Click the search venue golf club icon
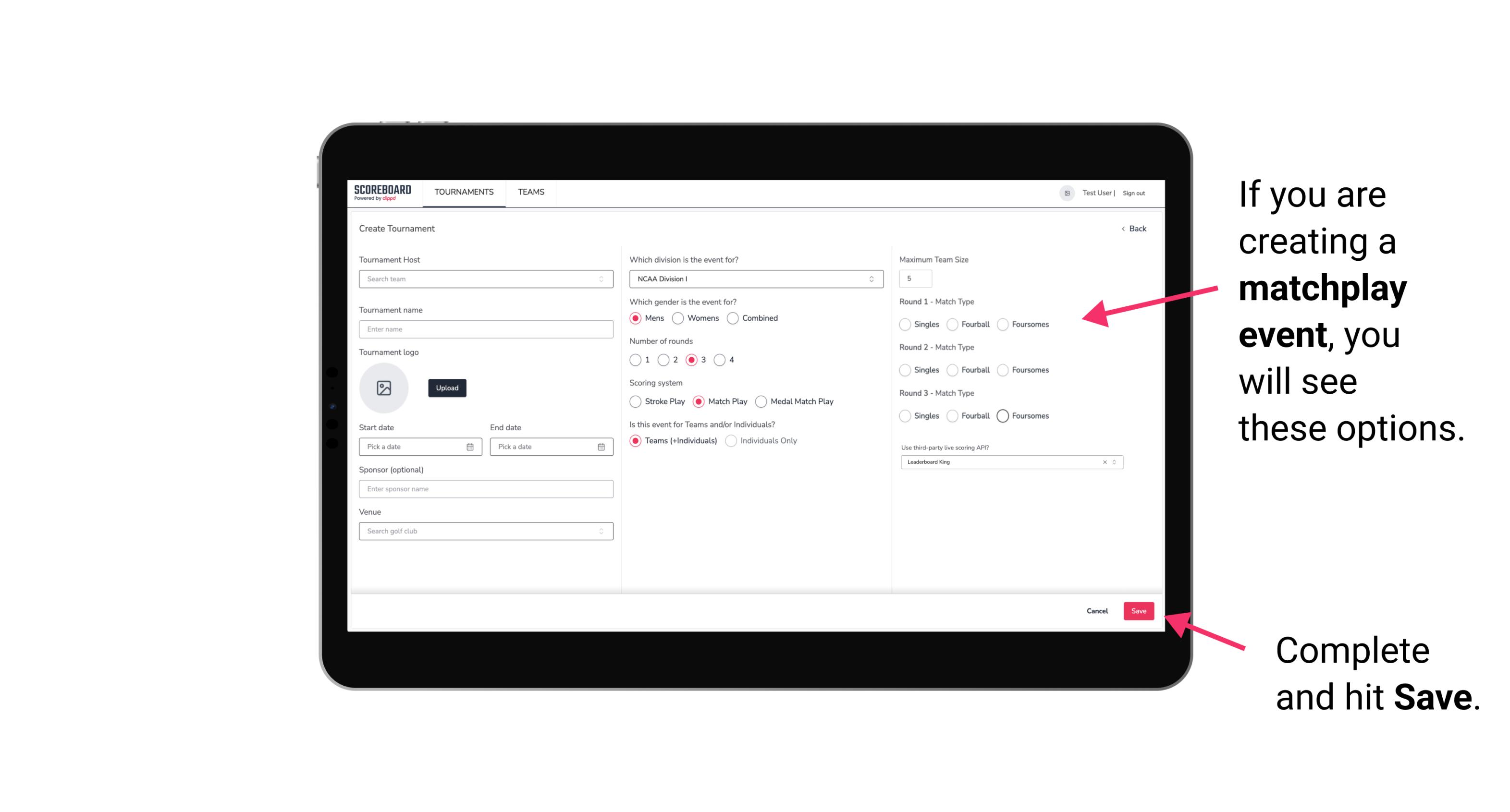 (601, 530)
